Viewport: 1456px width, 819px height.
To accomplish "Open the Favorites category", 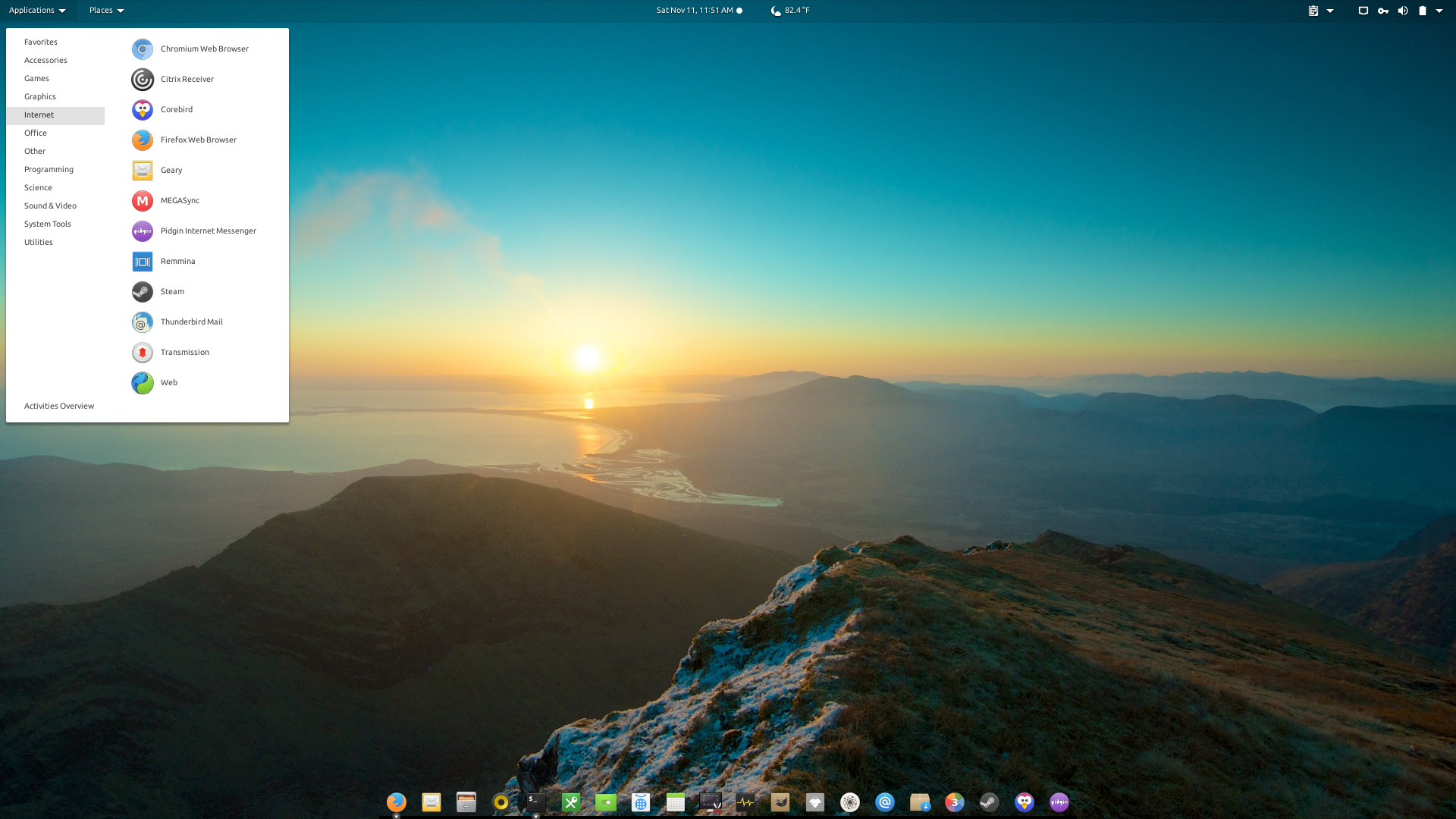I will click(41, 42).
